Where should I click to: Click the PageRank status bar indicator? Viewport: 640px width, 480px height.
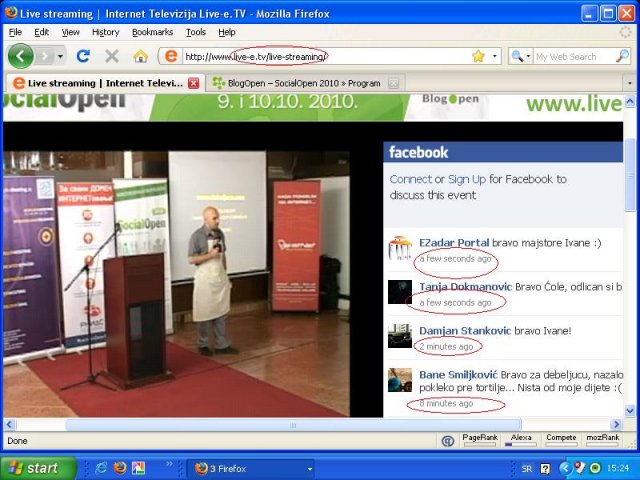tap(480, 440)
